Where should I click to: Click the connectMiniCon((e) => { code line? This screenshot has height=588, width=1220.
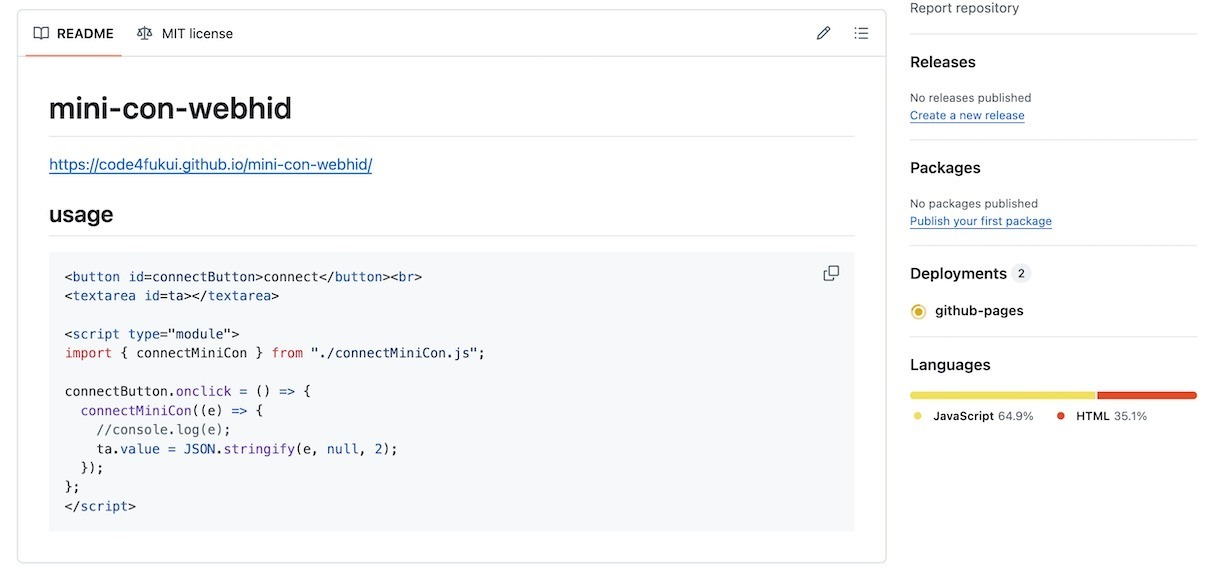click(x=171, y=411)
